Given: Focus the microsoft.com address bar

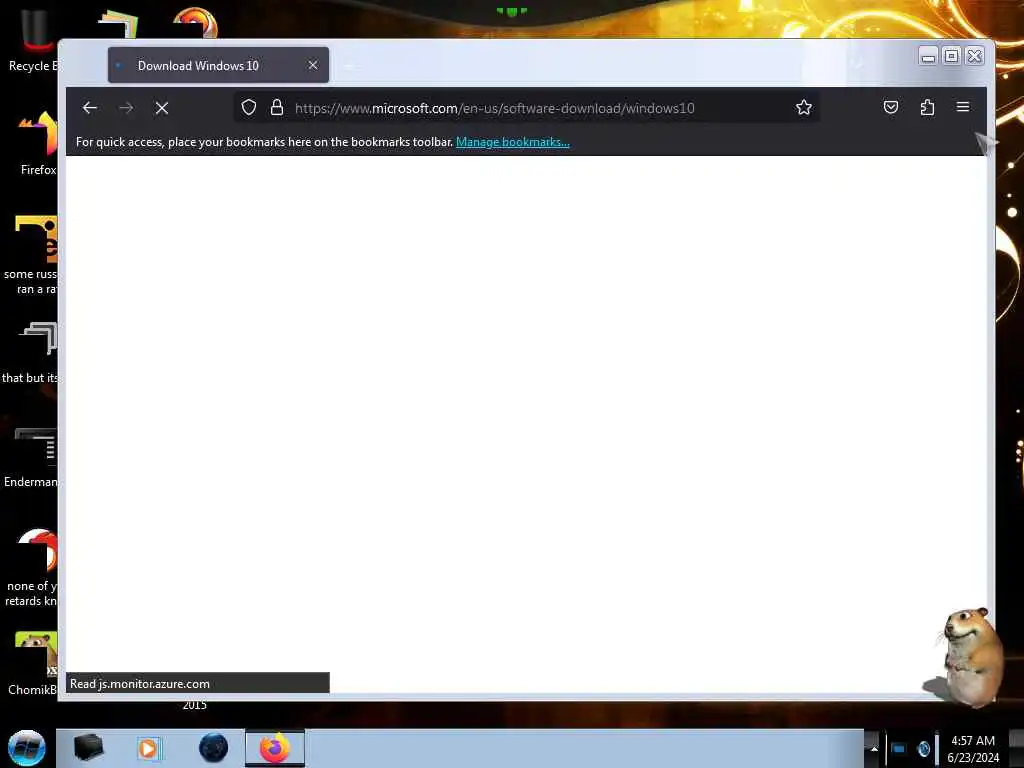Looking at the screenshot, I should pos(526,108).
